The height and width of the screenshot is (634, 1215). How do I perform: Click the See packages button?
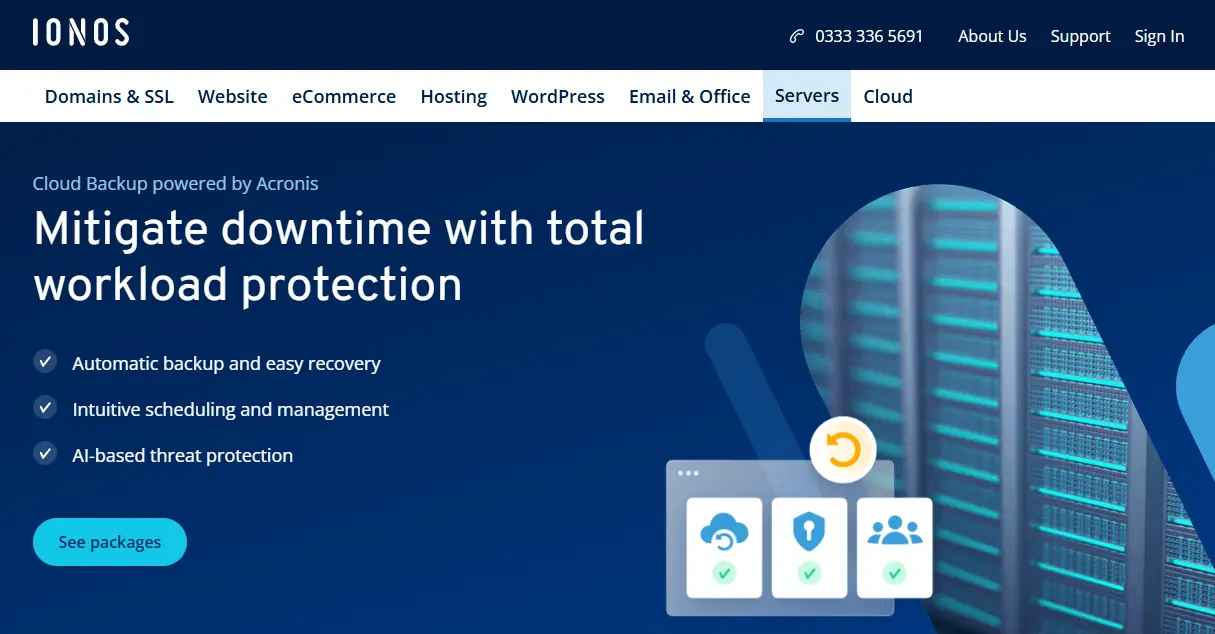pos(109,541)
